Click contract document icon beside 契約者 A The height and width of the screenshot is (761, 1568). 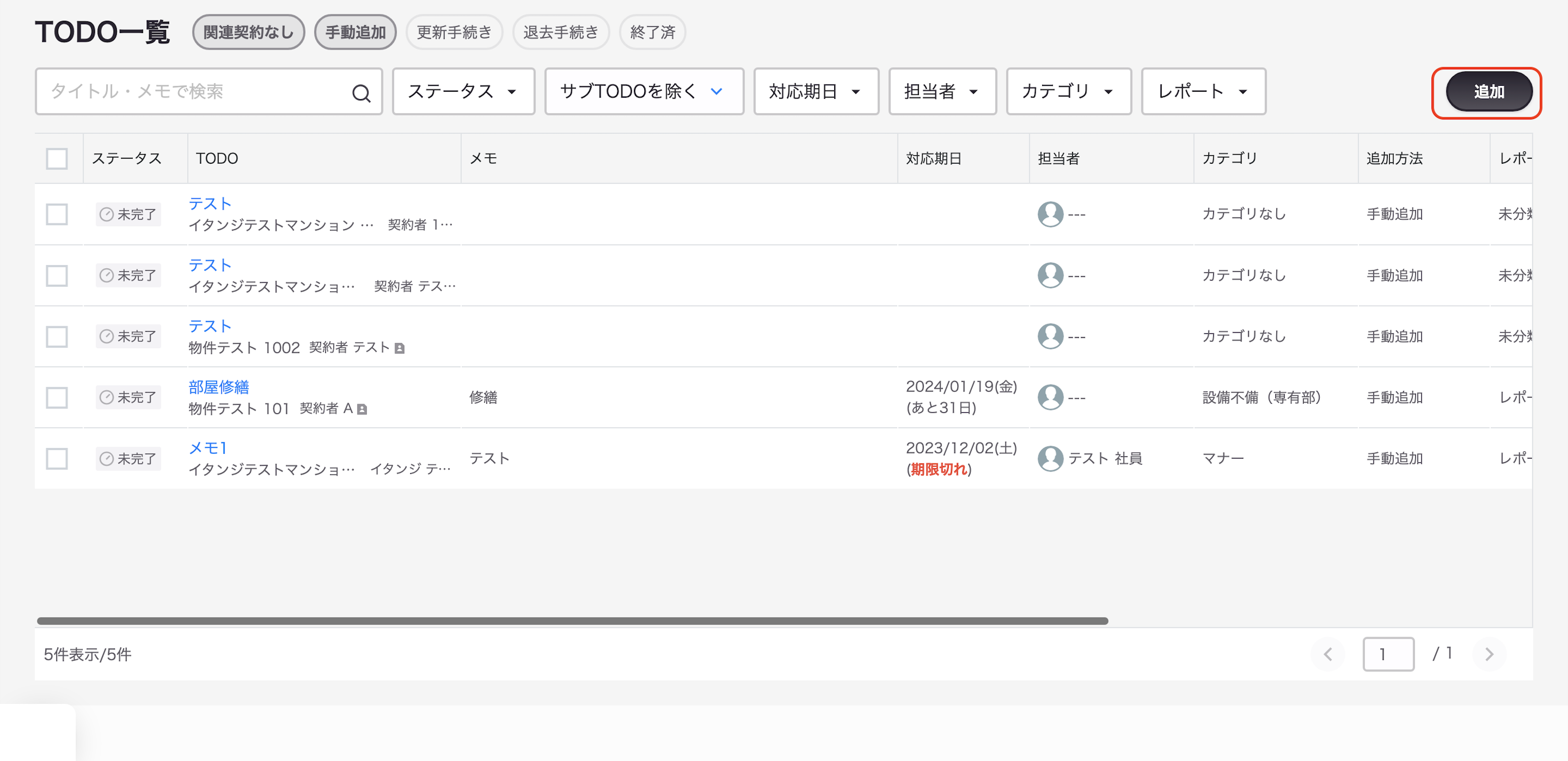[x=362, y=409]
